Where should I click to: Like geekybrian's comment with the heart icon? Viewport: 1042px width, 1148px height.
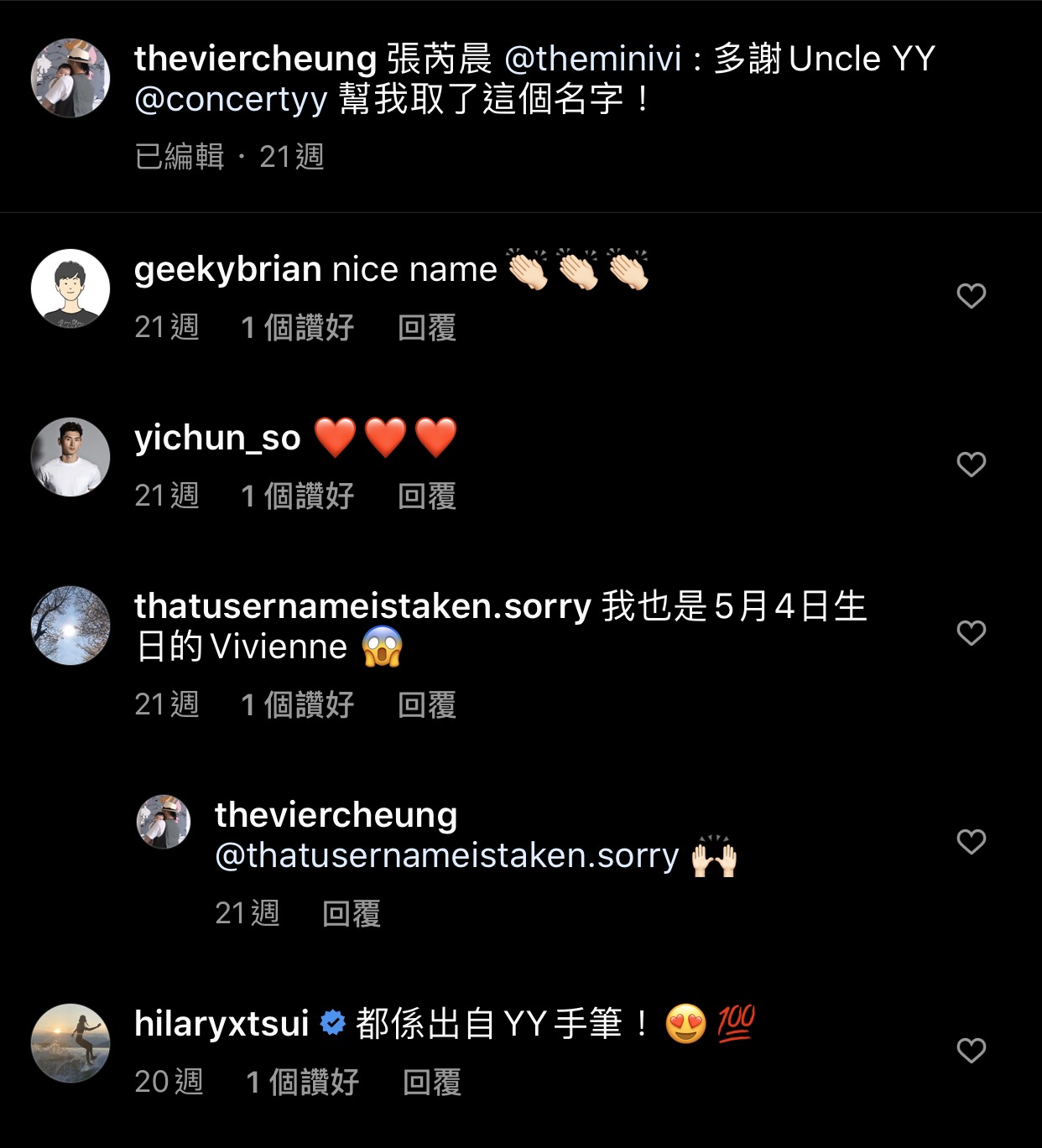(x=971, y=295)
